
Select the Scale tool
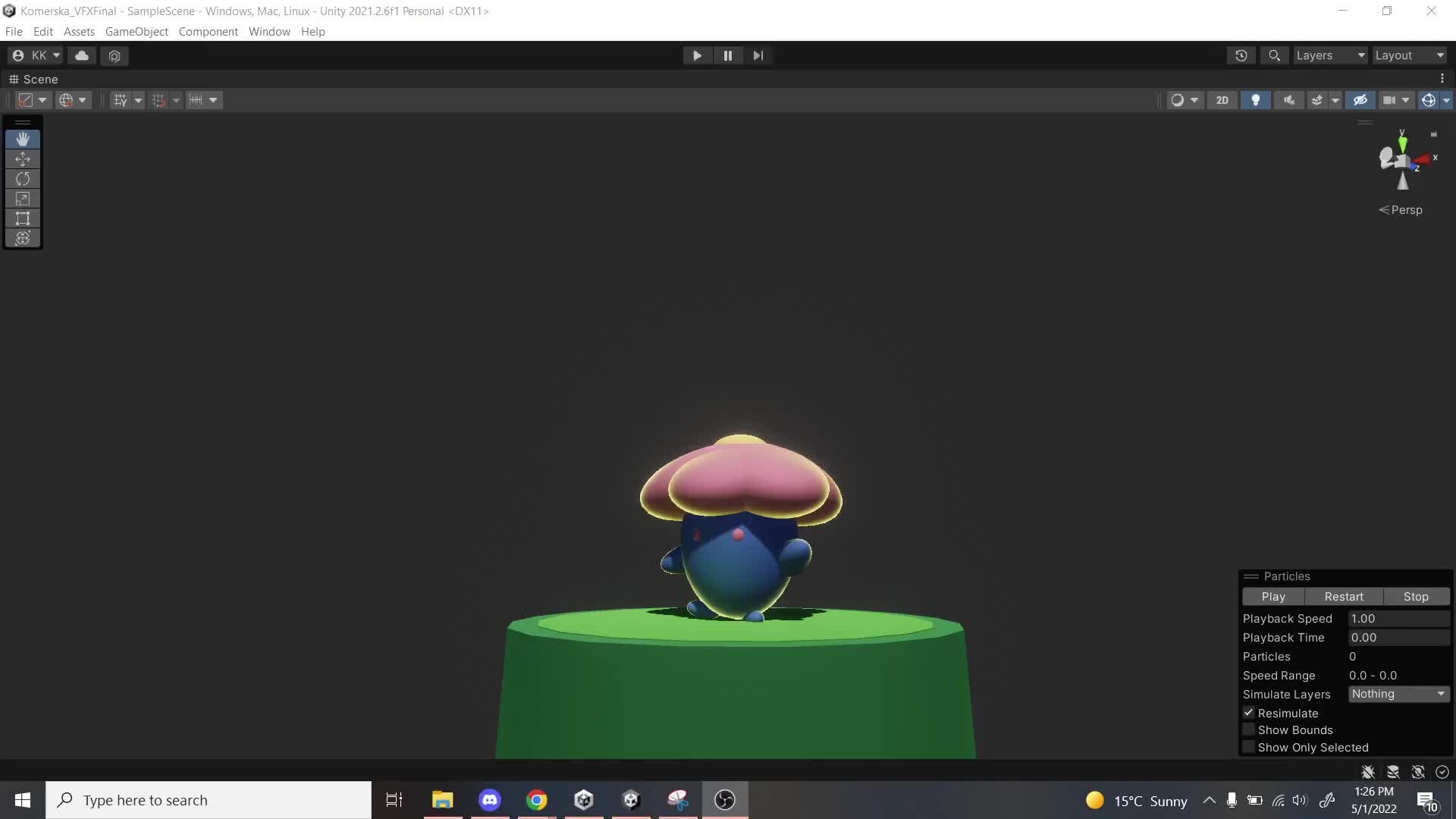click(23, 199)
